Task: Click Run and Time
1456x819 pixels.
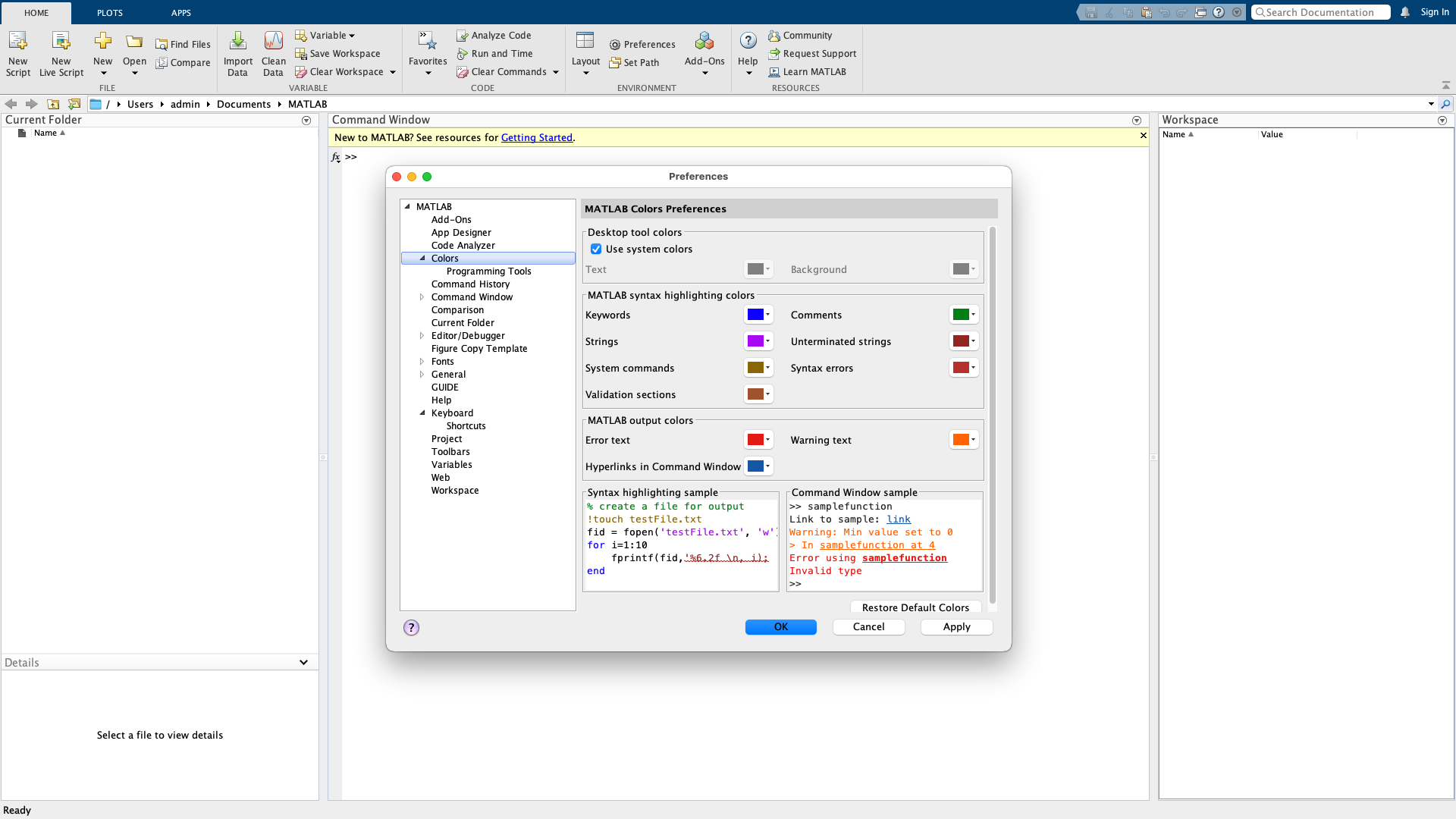Action: [x=494, y=54]
